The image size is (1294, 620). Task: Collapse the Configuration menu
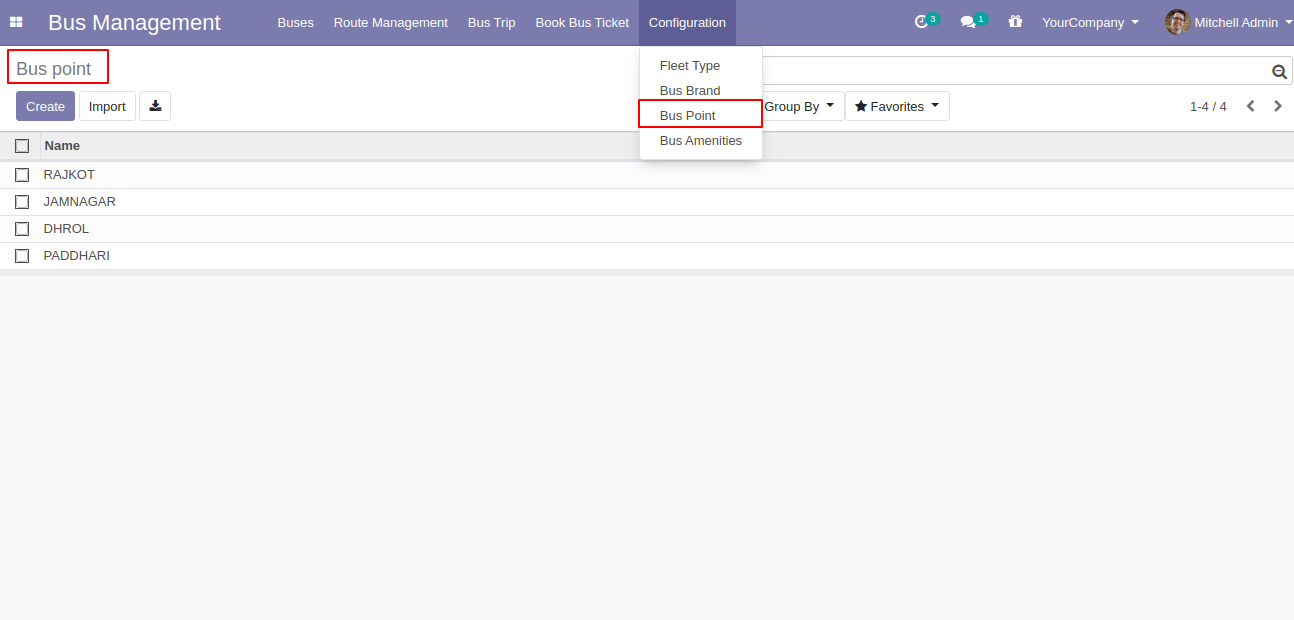687,22
